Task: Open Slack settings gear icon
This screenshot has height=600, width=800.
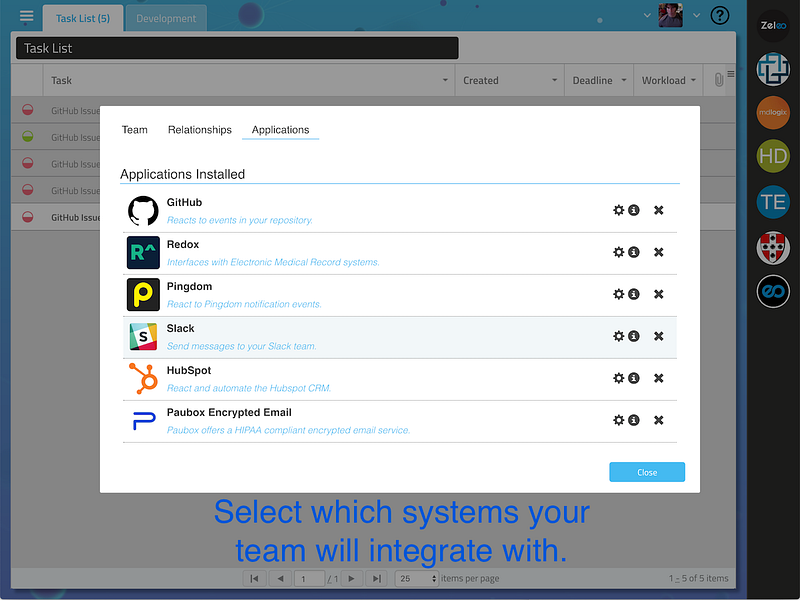Action: pyautogui.click(x=618, y=336)
